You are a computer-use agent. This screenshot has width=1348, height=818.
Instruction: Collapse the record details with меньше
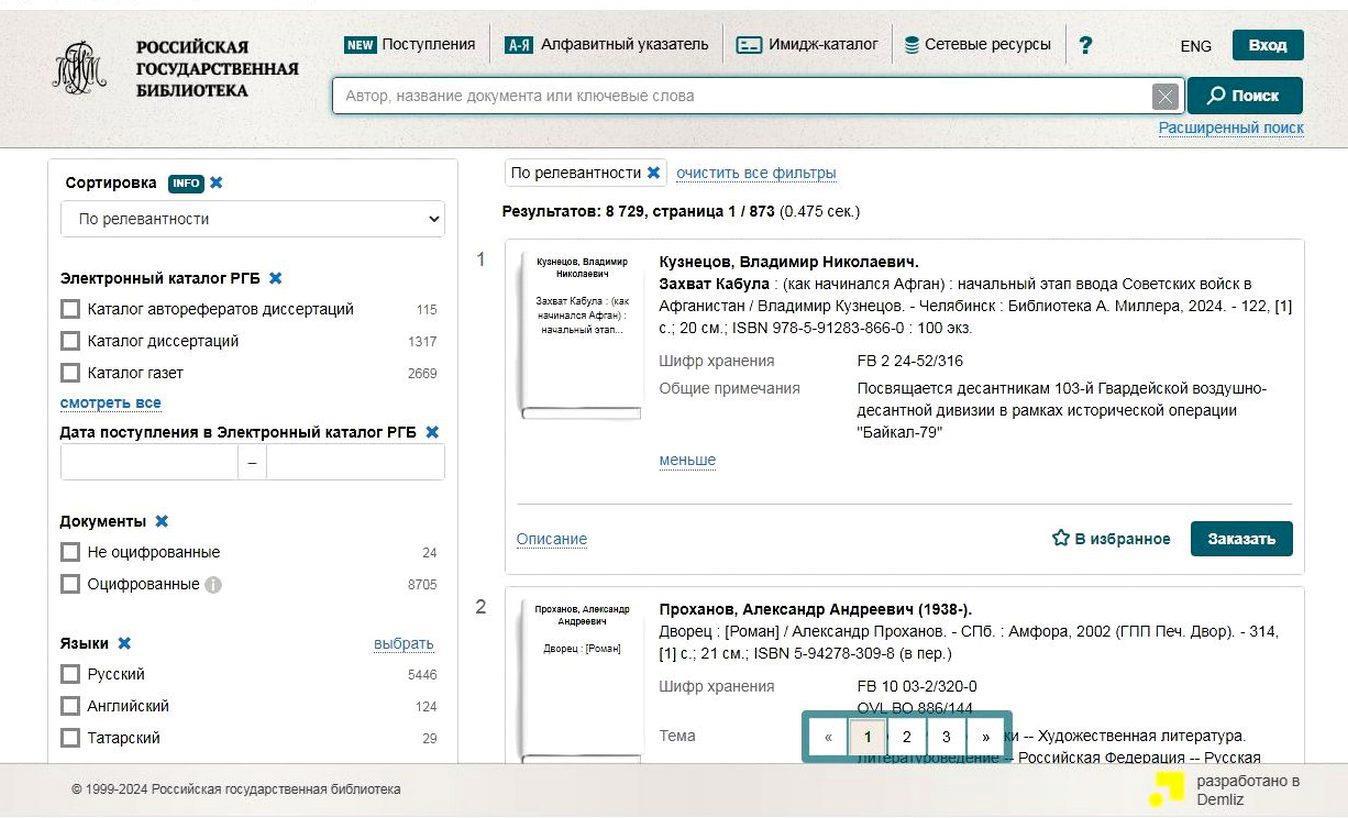687,460
